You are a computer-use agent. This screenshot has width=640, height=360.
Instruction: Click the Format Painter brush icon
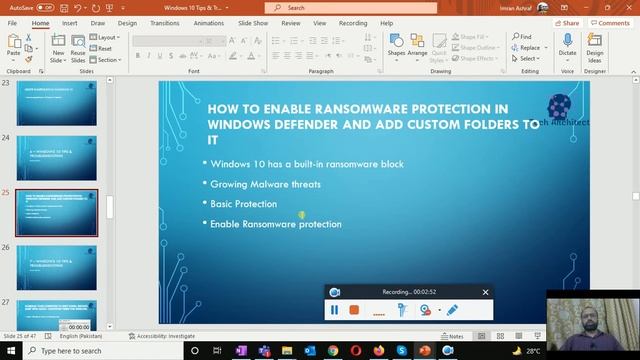point(29,60)
